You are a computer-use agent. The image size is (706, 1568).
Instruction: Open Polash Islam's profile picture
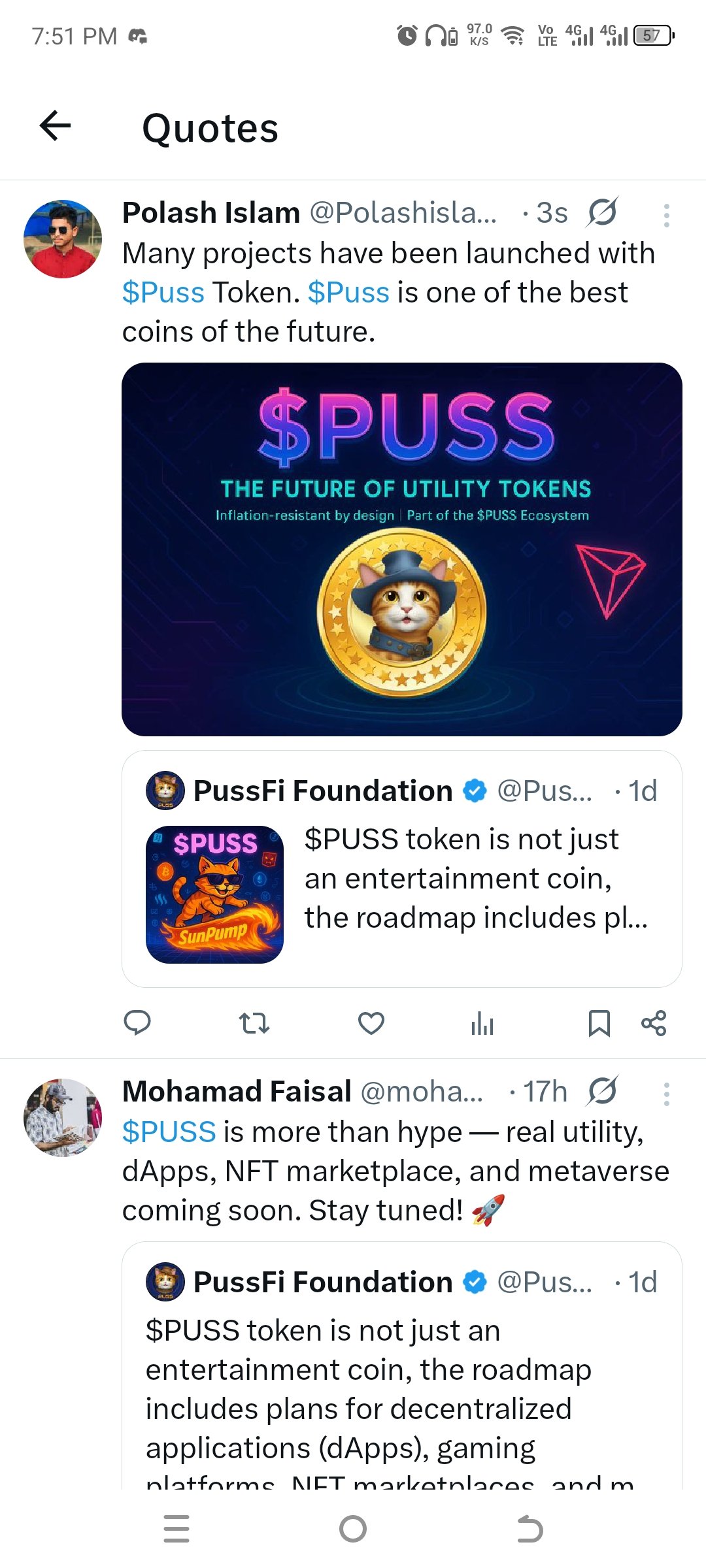pos(63,239)
